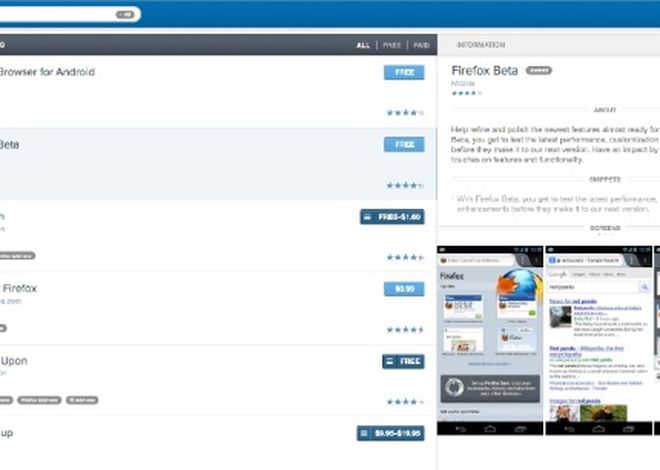
Task: Click star rating in Upon row
Action: pos(405,402)
